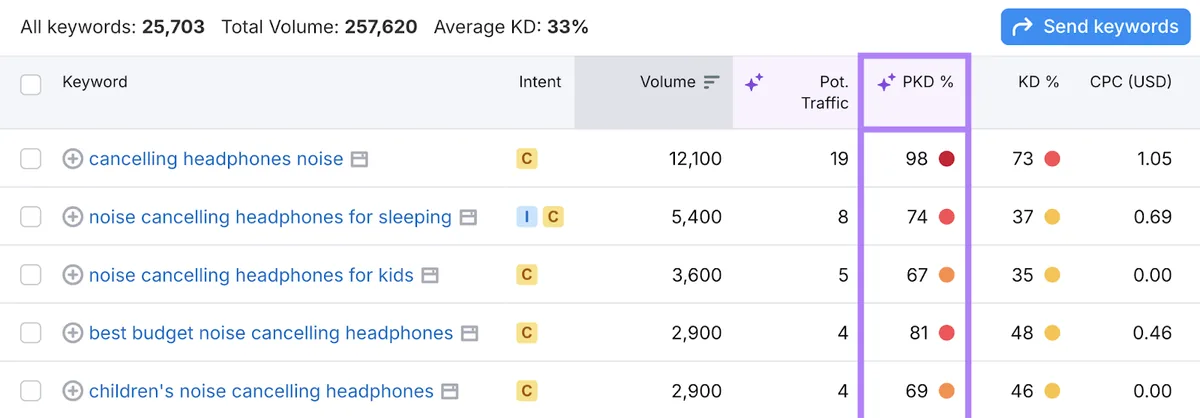Click Average KD 33% value
Screen dimensions: 1200x418
click(x=568, y=27)
